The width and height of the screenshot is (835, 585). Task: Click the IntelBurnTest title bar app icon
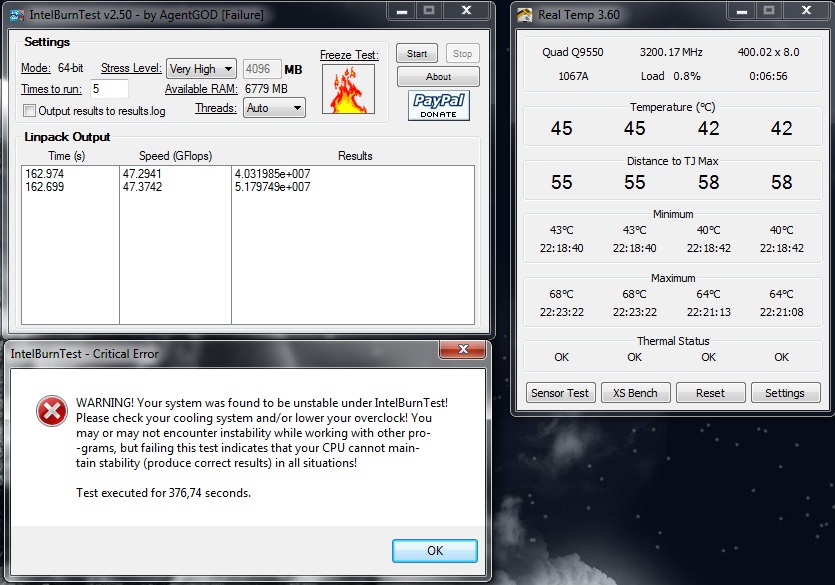coord(17,15)
